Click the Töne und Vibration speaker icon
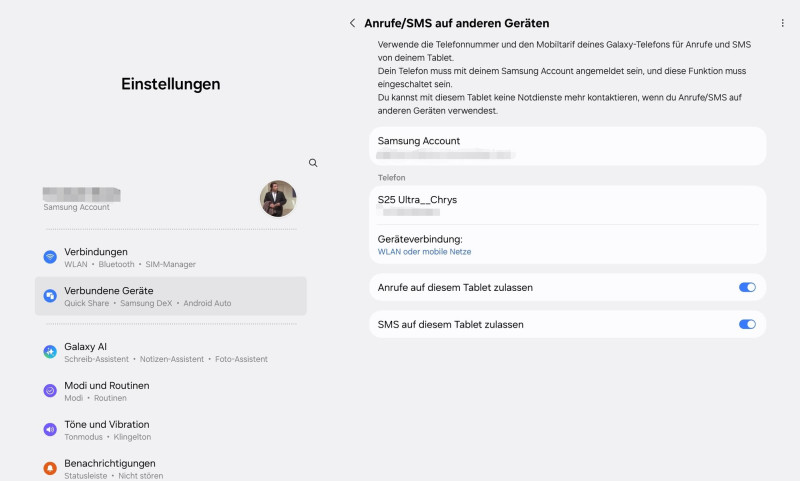 [50, 429]
